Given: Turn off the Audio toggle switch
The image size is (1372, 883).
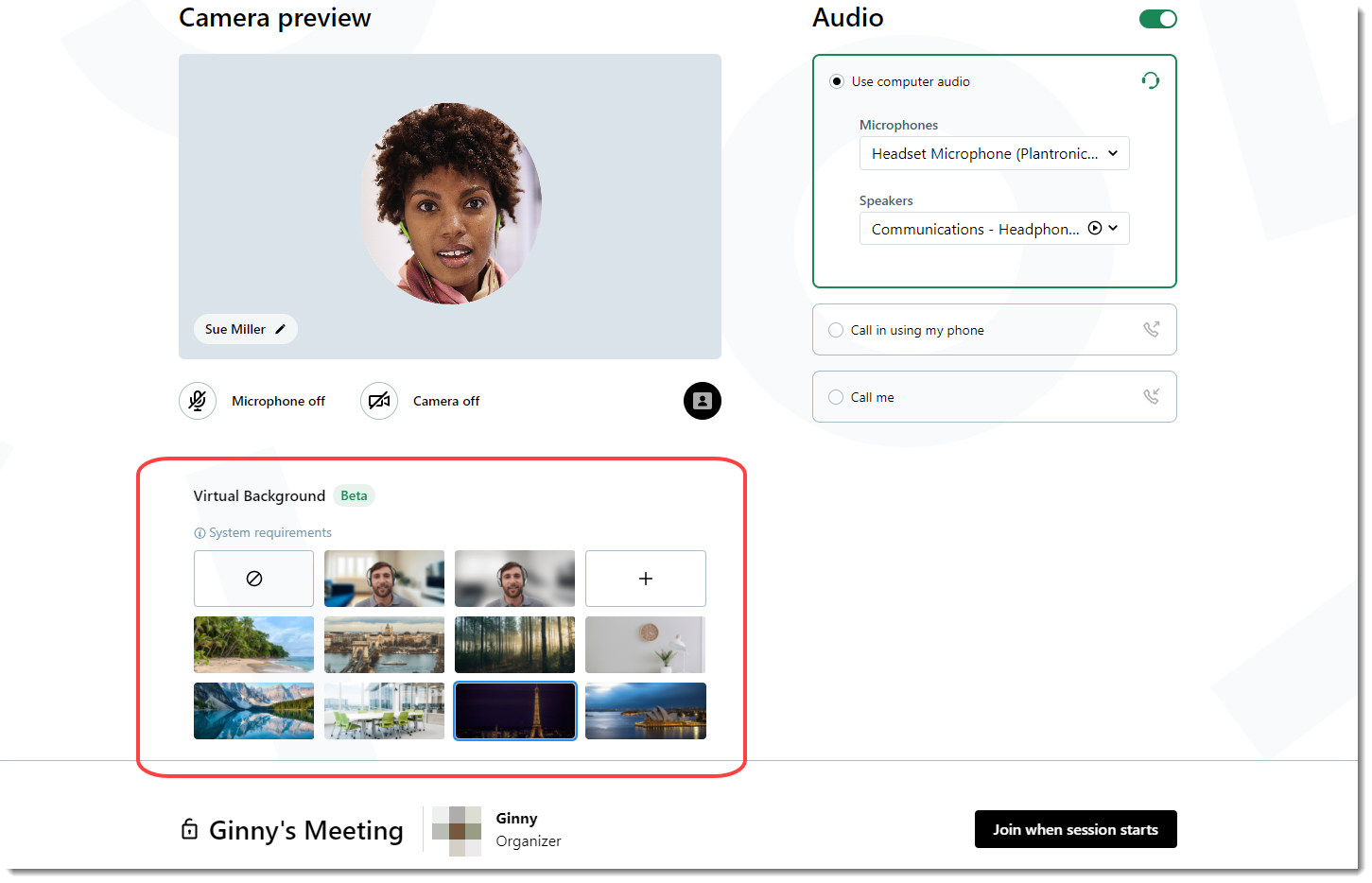Looking at the screenshot, I should [1158, 19].
